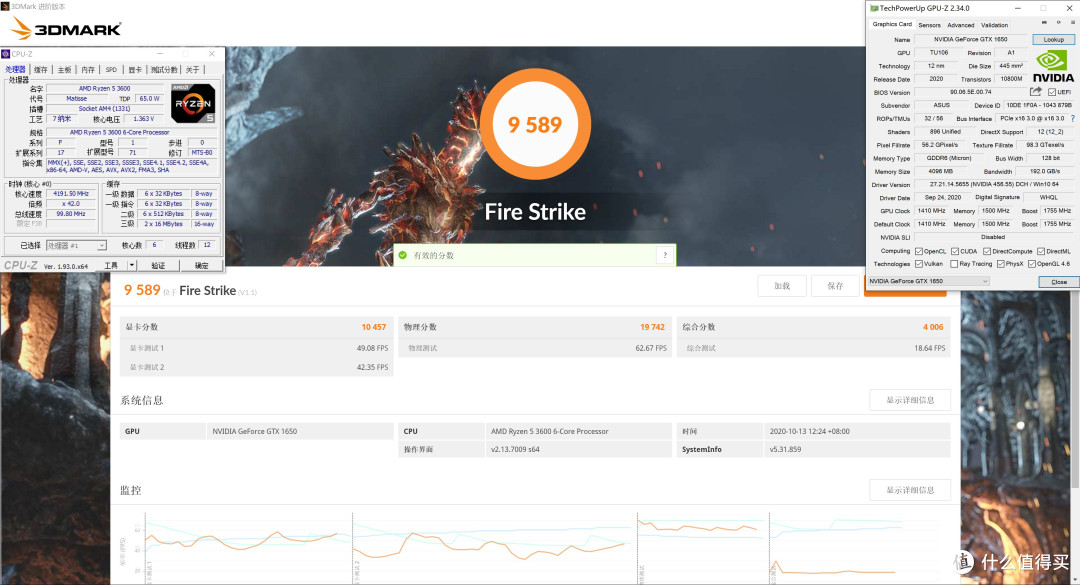
Task: Toggle the OpenCL checkbox
Action: point(919,252)
